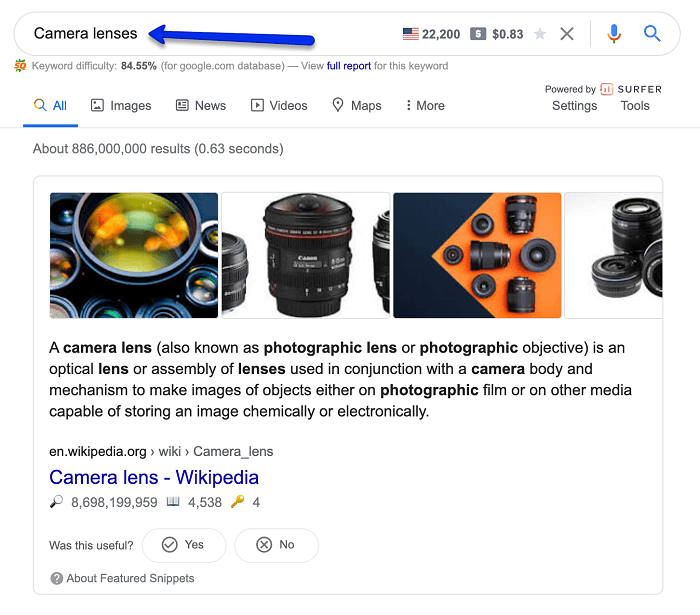This screenshot has height=615, width=700.
Task: Click the 84.55% keyword difficulty value
Action: click(138, 66)
